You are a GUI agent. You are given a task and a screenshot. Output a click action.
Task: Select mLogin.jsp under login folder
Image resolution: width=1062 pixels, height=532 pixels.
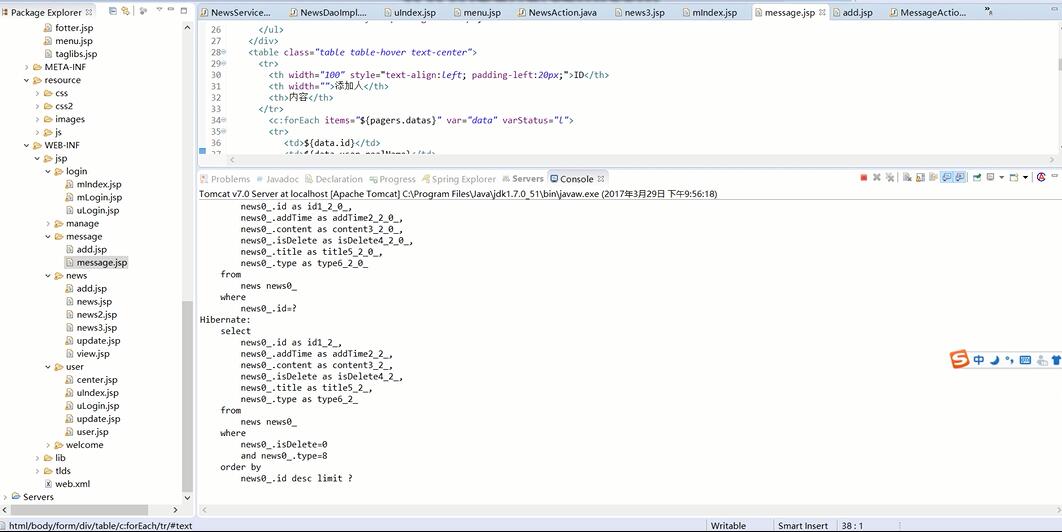pyautogui.click(x=93, y=197)
